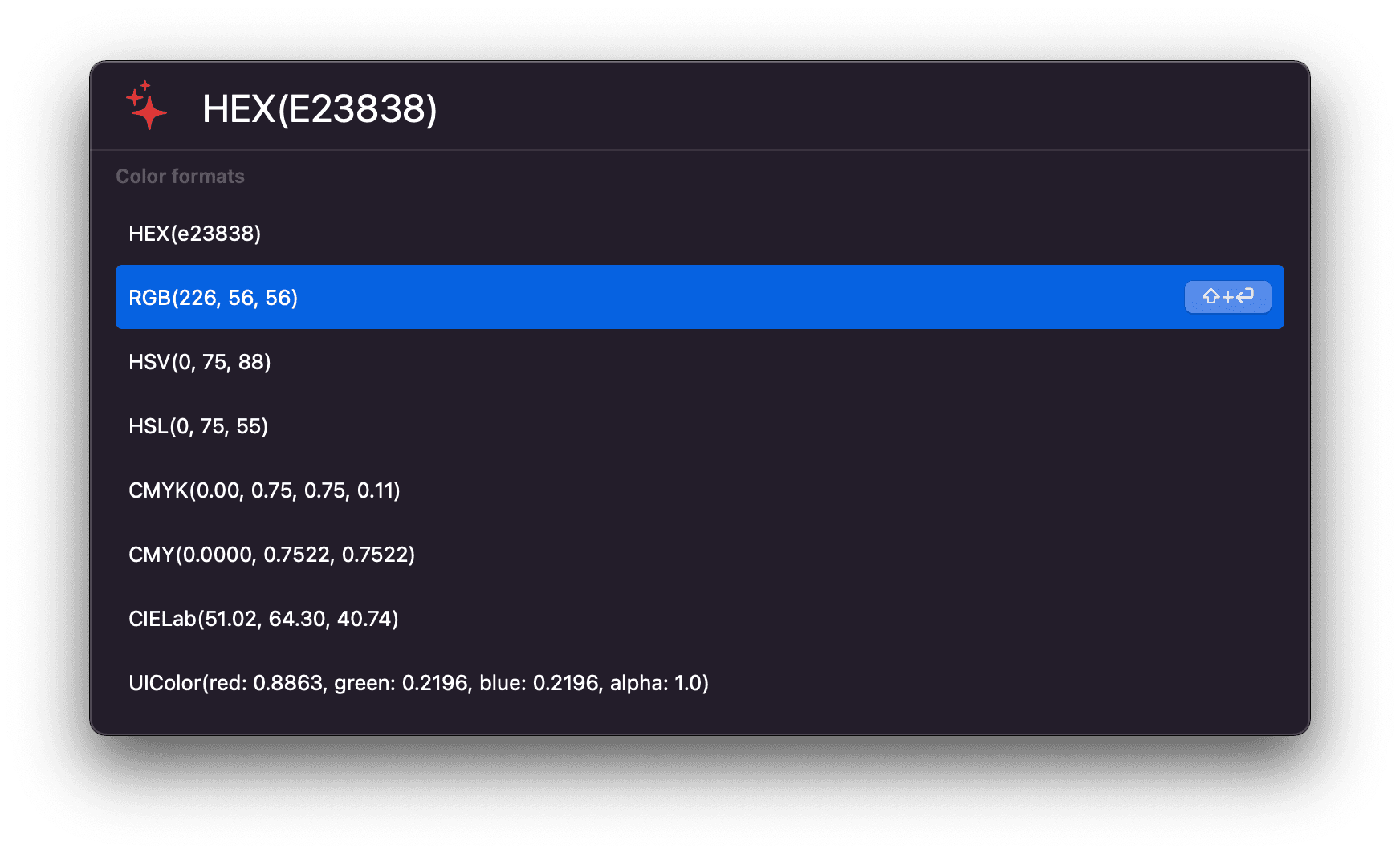This screenshot has height=854, width=1400.
Task: Click the plus sign inside the shortcut badge
Action: pyautogui.click(x=1227, y=296)
